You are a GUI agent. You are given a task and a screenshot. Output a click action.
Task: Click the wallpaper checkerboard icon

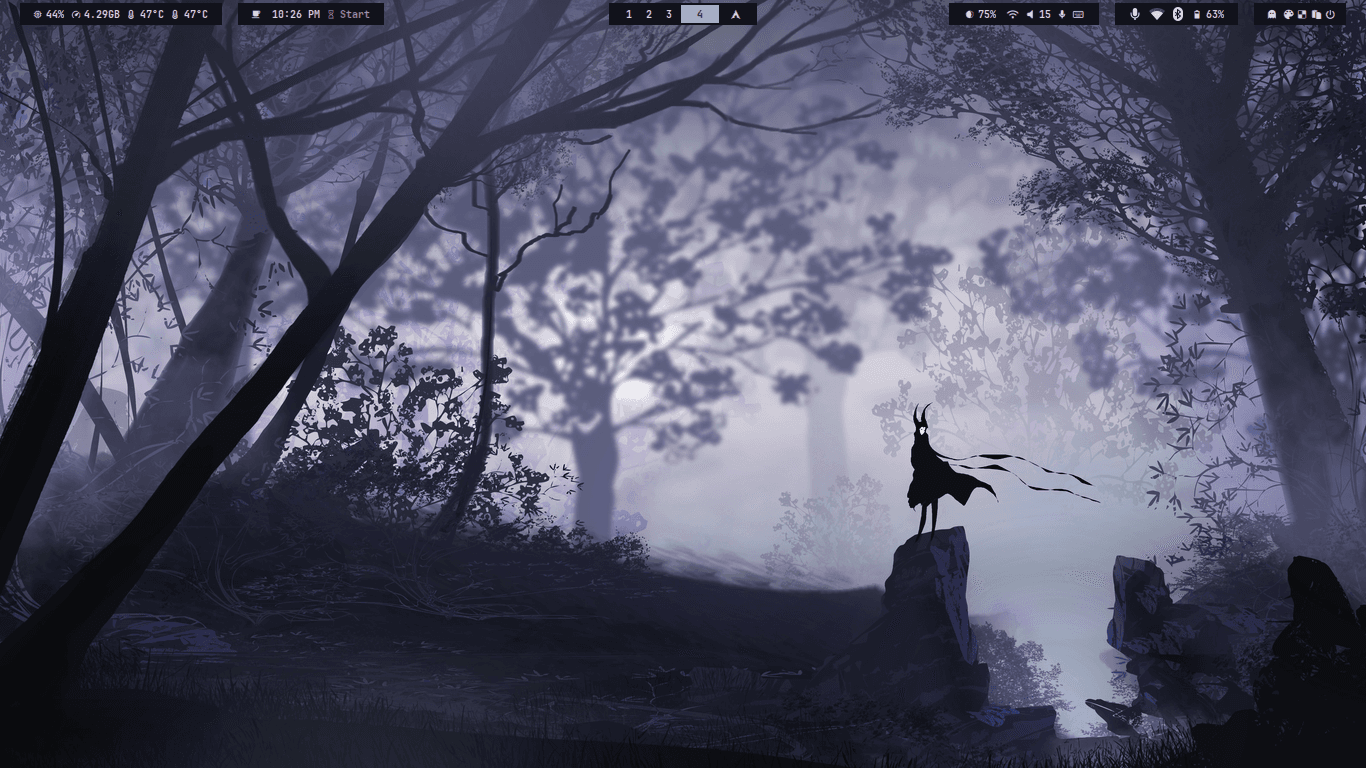click(1302, 14)
